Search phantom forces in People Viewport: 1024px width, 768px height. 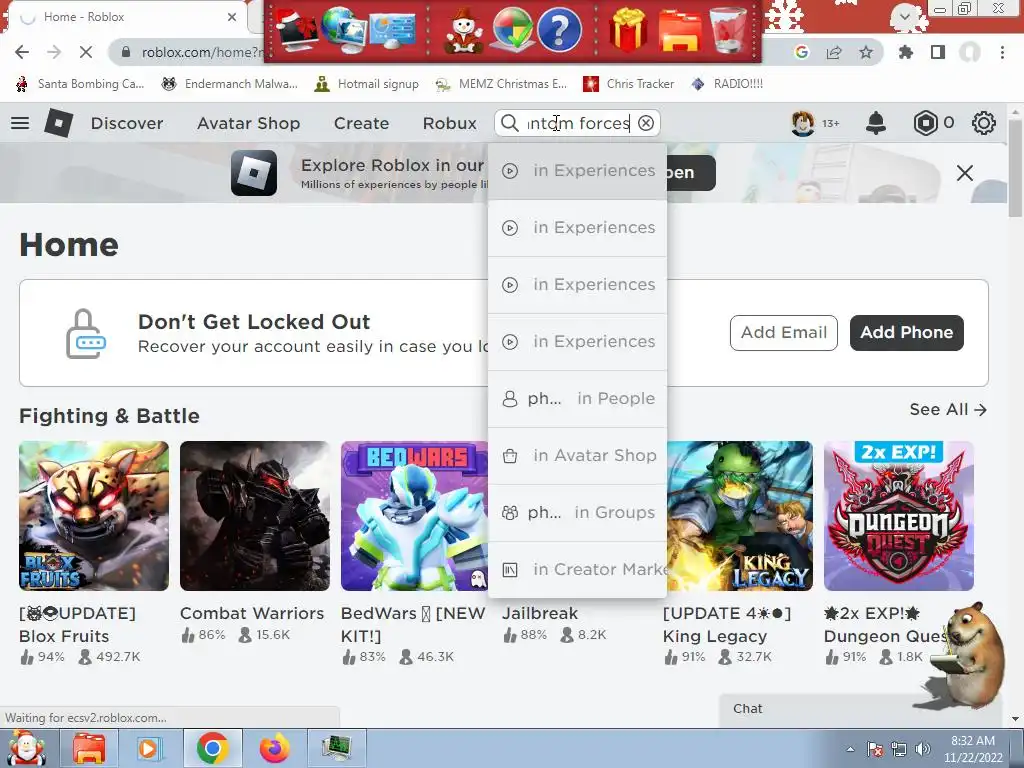point(577,398)
